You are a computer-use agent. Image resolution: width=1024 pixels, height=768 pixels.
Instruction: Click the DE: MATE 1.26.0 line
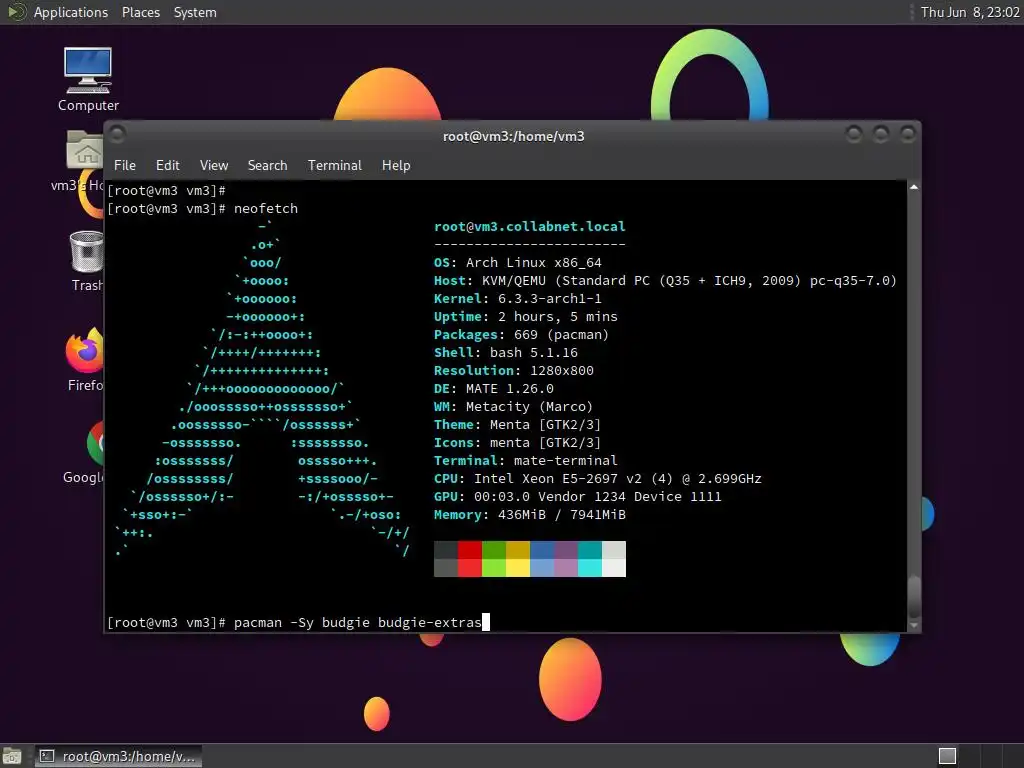494,389
